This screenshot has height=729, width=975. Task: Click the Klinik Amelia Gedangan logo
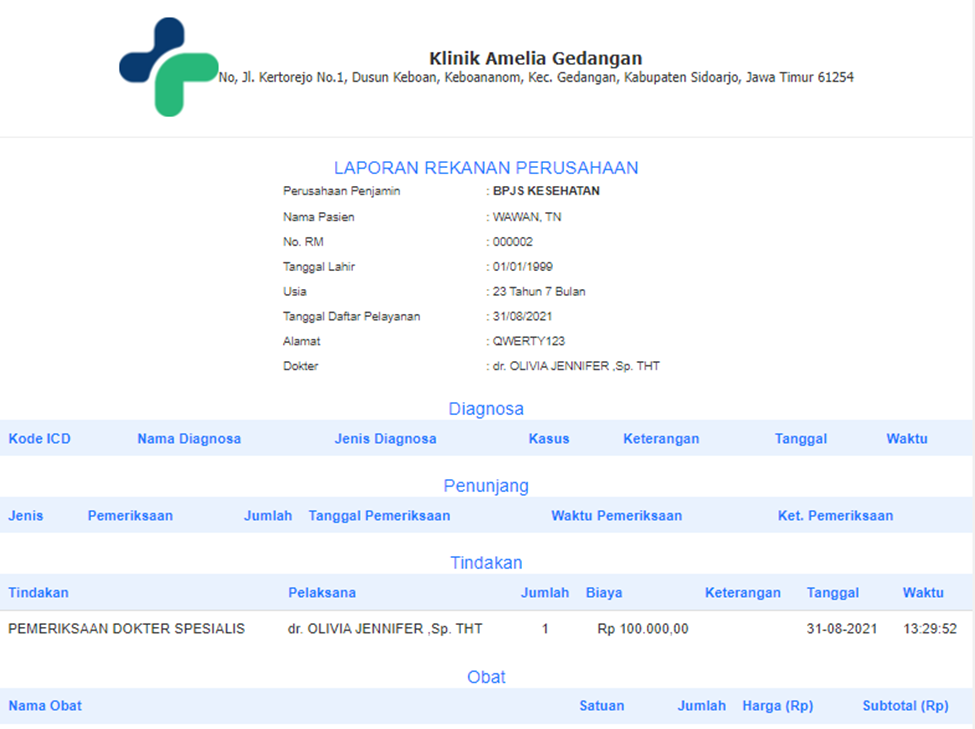[x=169, y=67]
